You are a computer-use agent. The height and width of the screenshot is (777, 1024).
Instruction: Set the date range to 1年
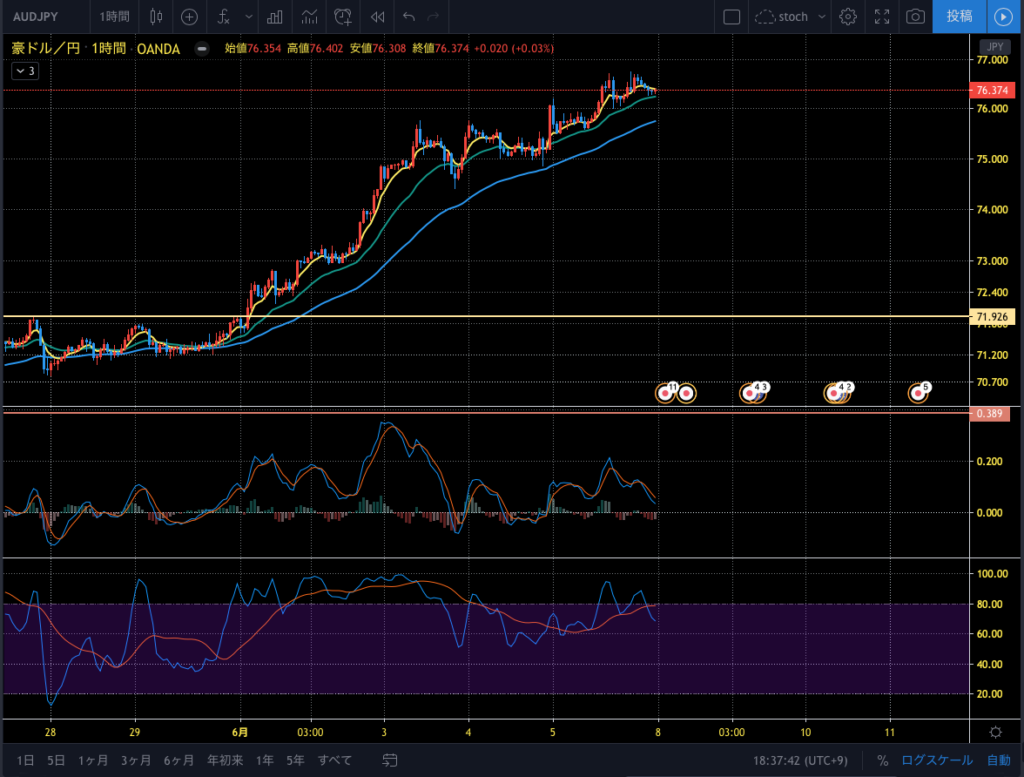click(264, 760)
